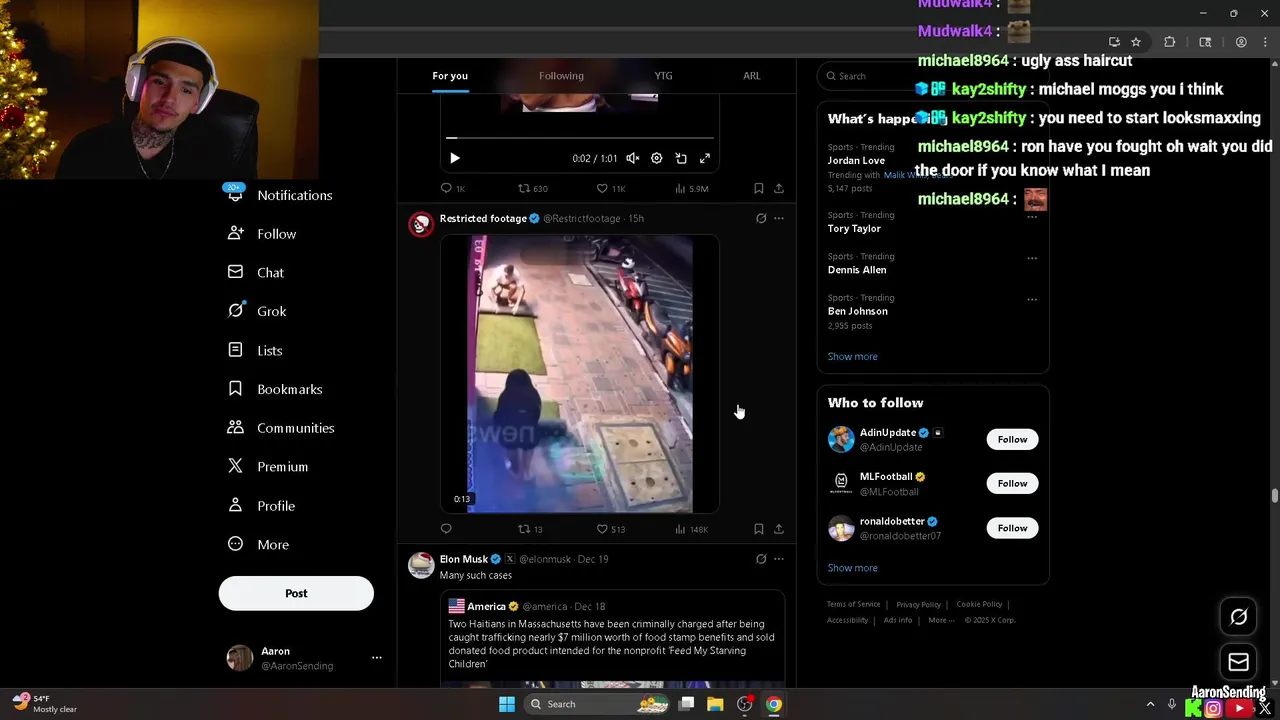Expand top video to fullscreen
This screenshot has height=720, width=1280.
click(x=705, y=158)
